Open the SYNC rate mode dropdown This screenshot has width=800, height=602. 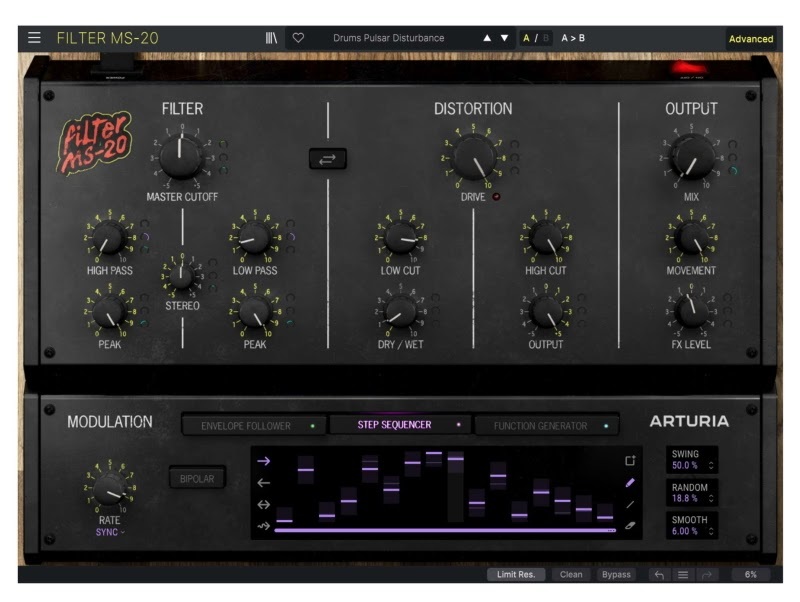coord(110,532)
